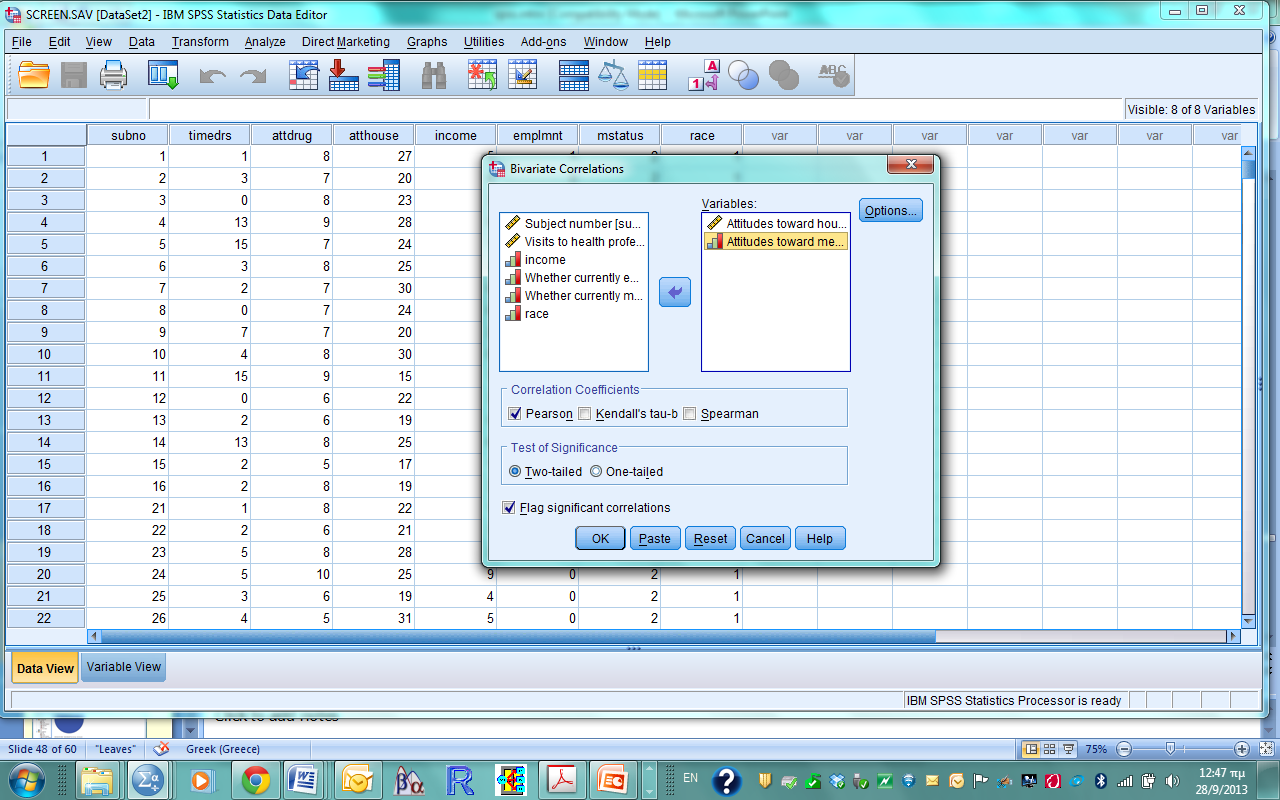Click the Reset button in the dialog
The width and height of the screenshot is (1280, 800).
(711, 538)
